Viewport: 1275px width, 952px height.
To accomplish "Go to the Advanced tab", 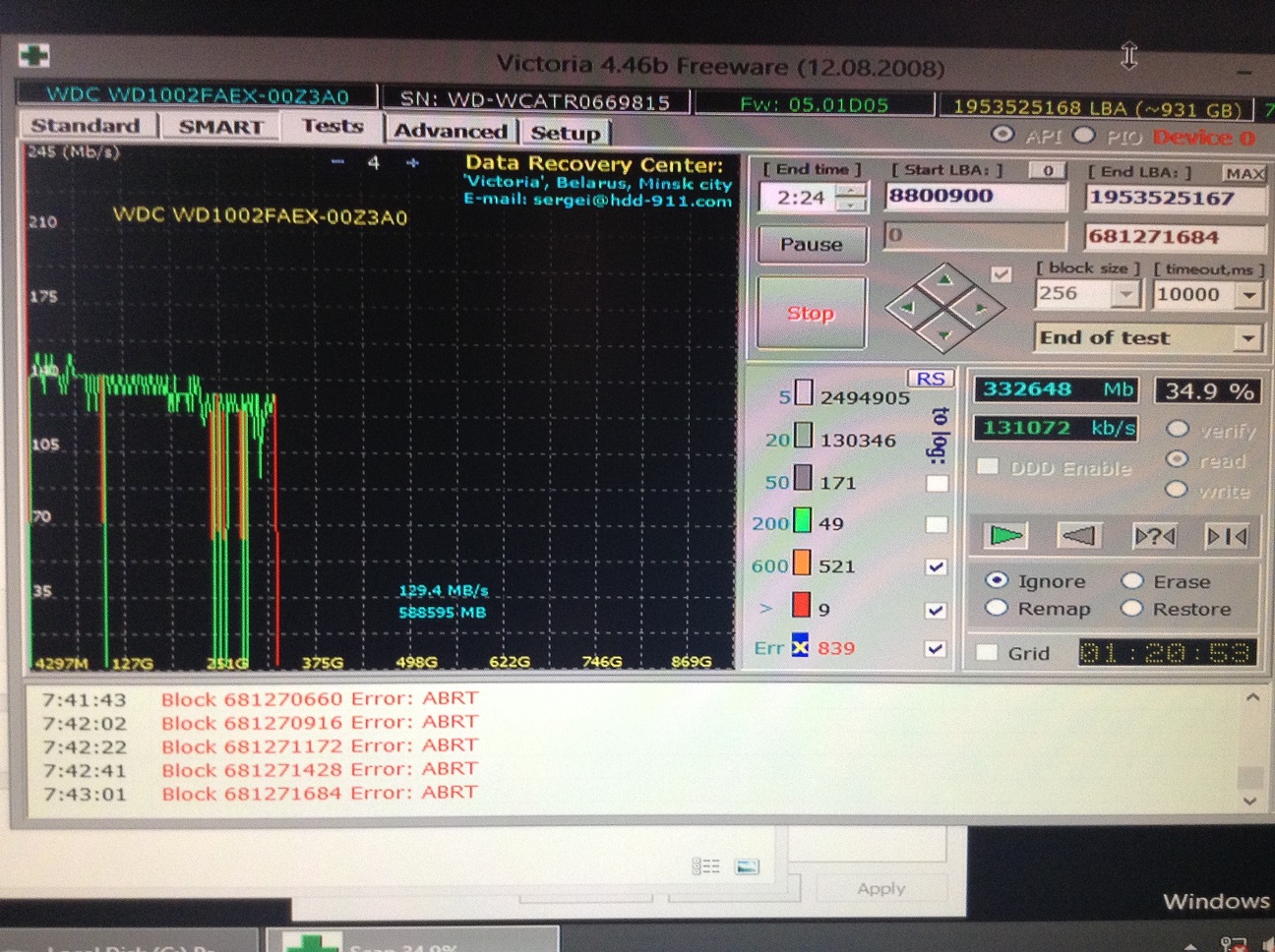I will [x=451, y=131].
